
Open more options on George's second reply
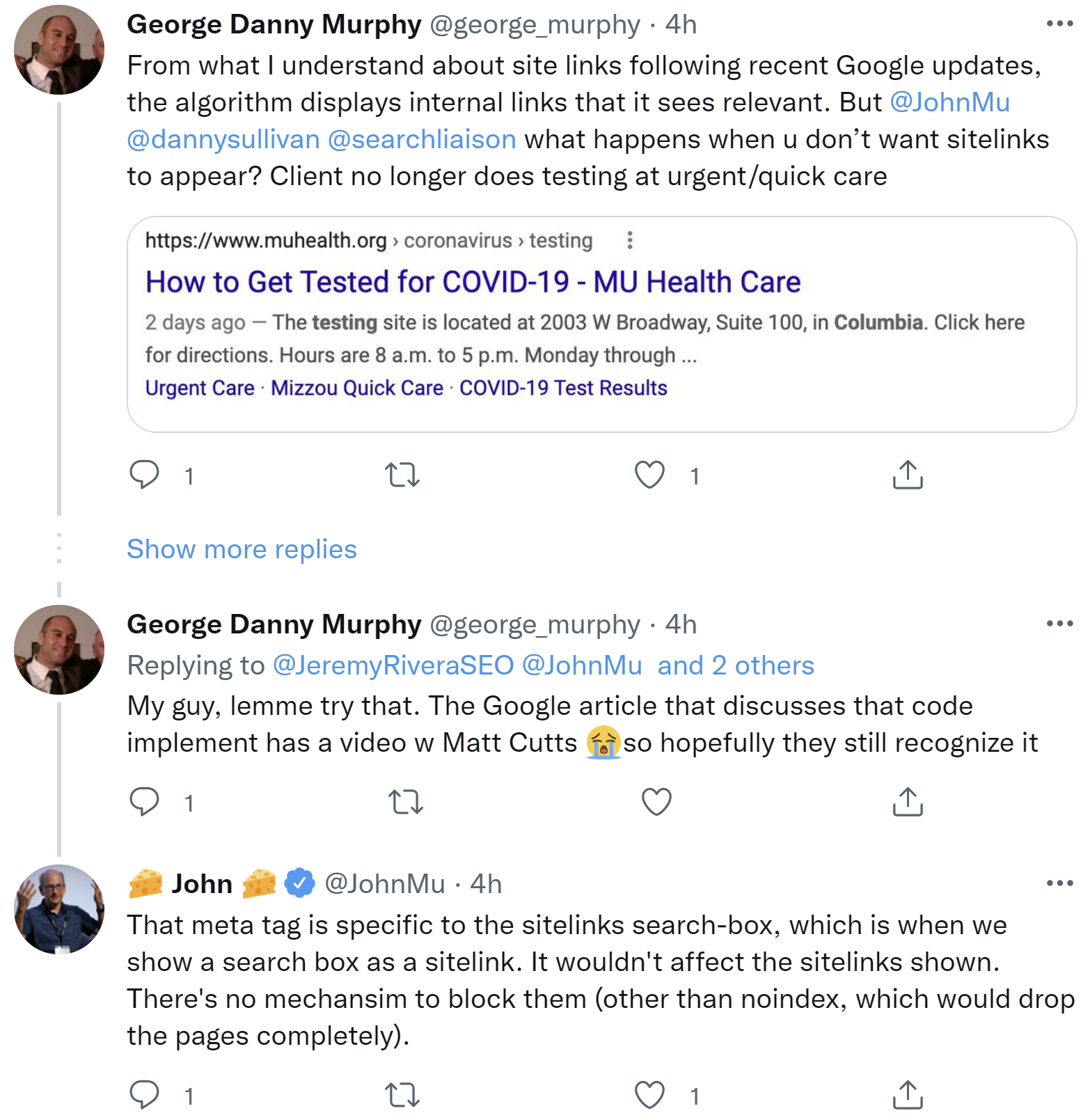(x=1059, y=624)
